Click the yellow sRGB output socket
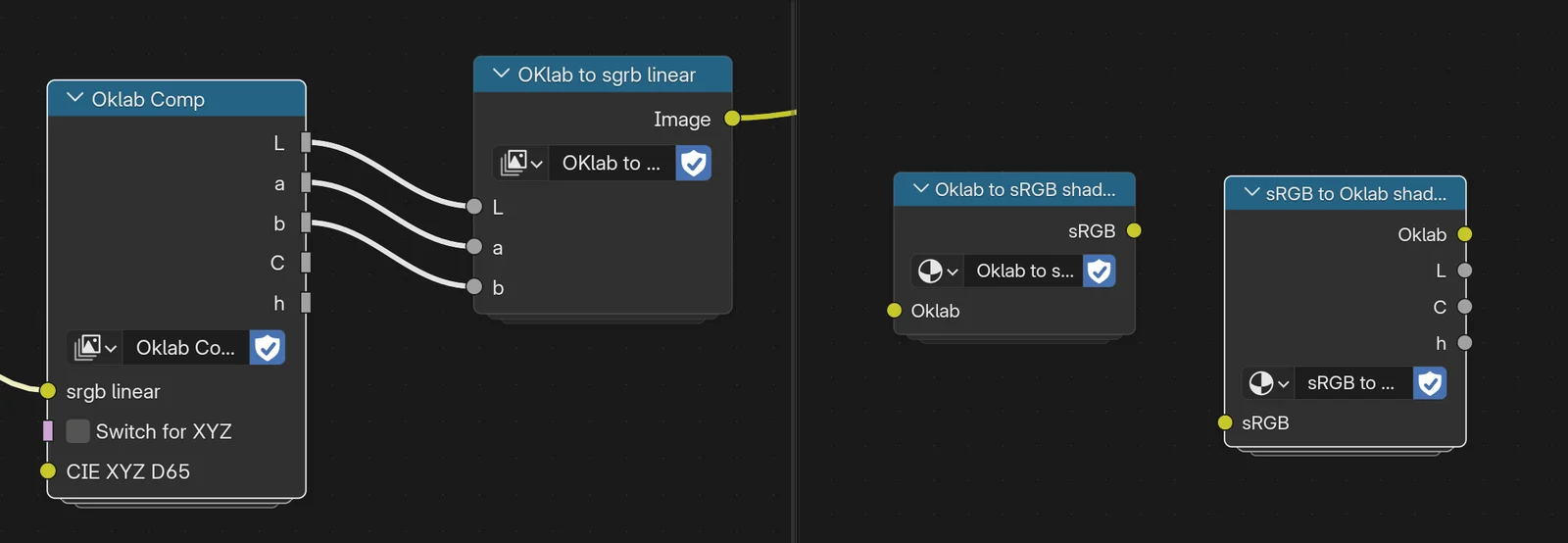Screen dimensions: 1568x543 [x=1134, y=230]
